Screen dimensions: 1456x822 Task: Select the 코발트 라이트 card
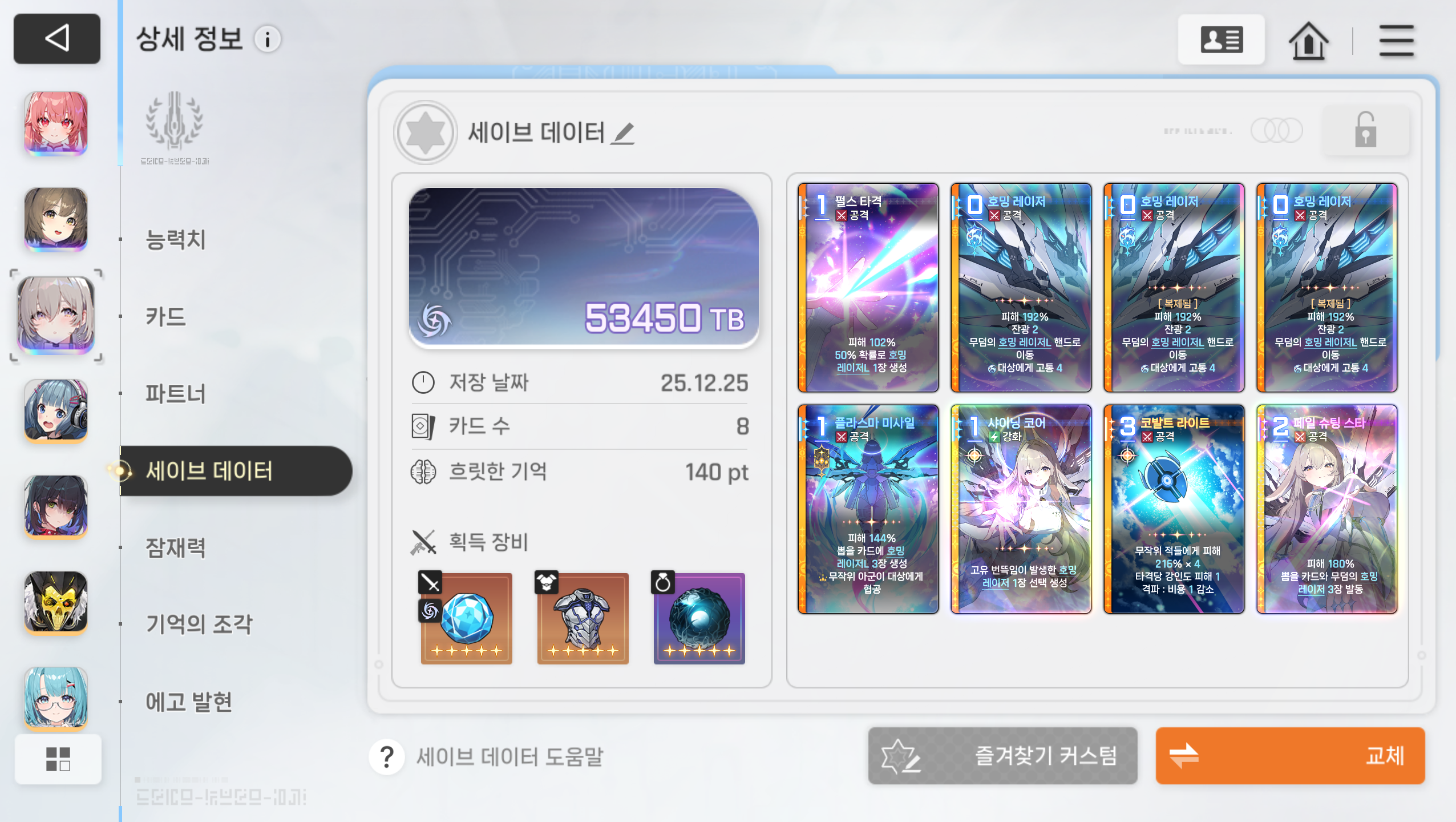[x=1174, y=509]
